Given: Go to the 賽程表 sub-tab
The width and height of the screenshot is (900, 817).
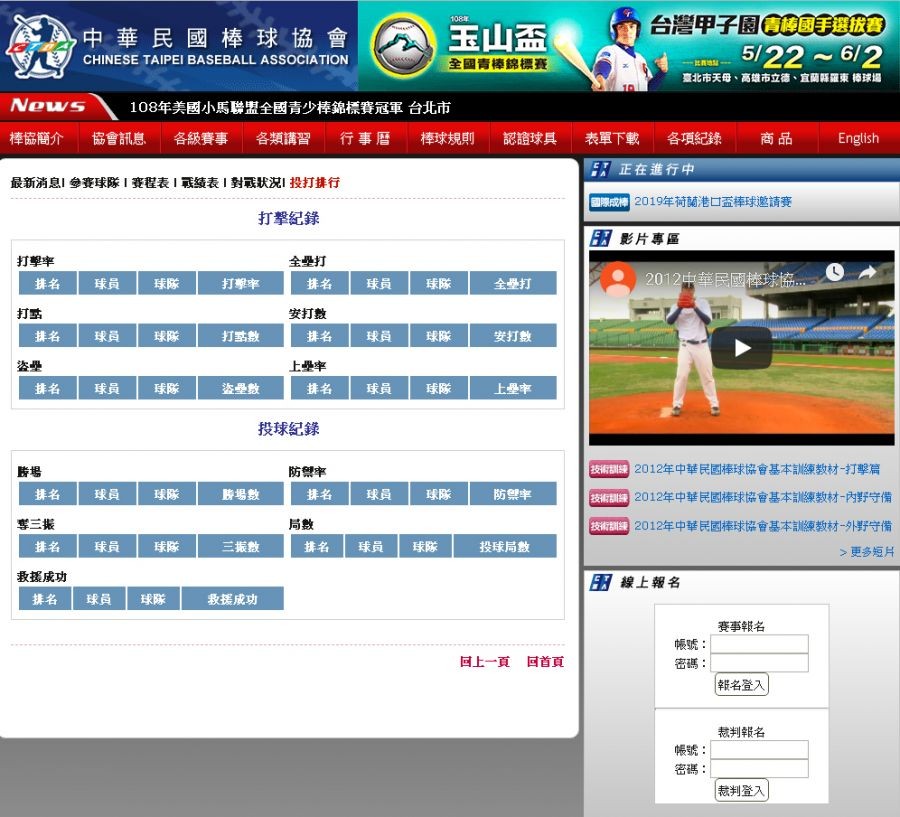Looking at the screenshot, I should pyautogui.click(x=150, y=183).
